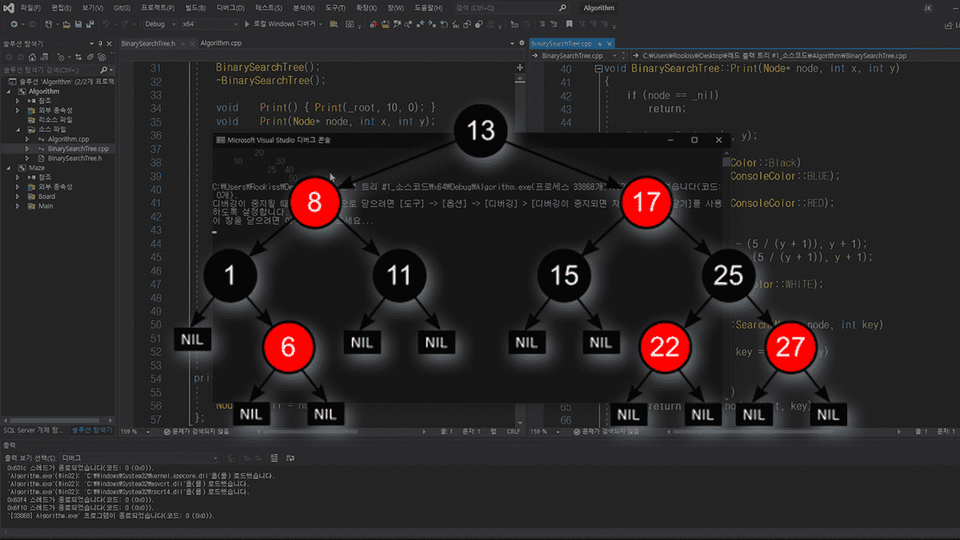
Task: Collapse the Algorithm project node
Action: [x=9, y=91]
